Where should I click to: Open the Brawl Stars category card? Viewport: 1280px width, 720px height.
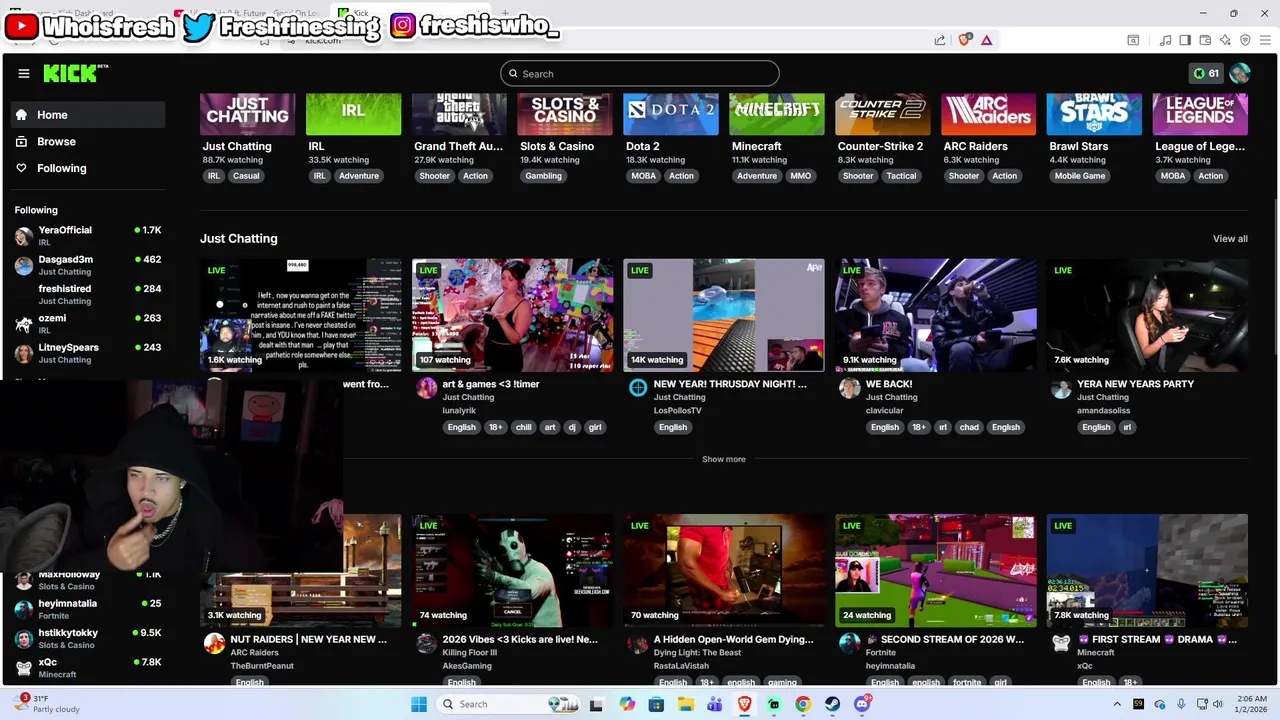click(1094, 114)
